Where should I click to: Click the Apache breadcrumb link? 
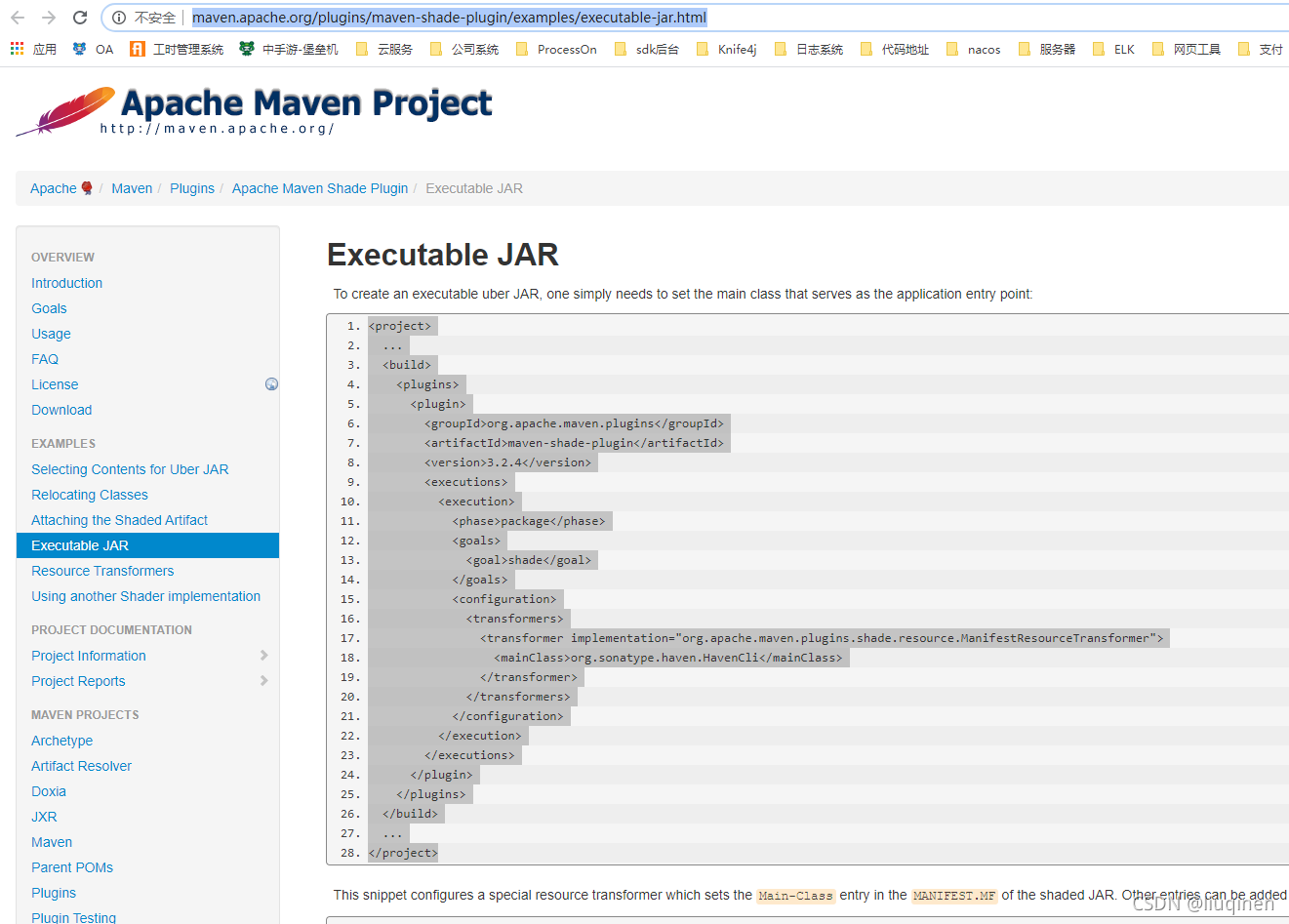click(54, 188)
